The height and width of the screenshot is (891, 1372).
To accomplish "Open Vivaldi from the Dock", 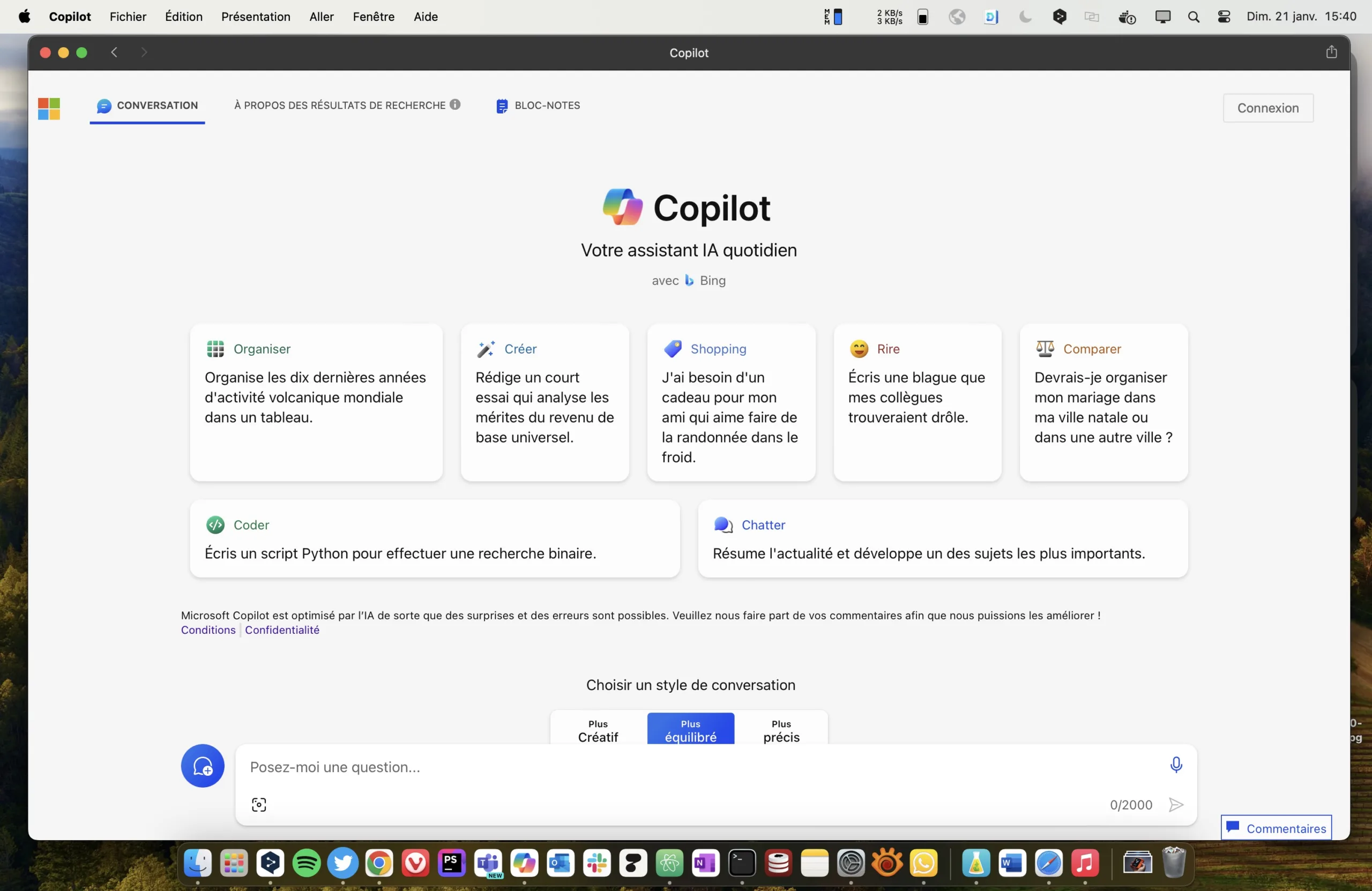I will click(x=416, y=863).
